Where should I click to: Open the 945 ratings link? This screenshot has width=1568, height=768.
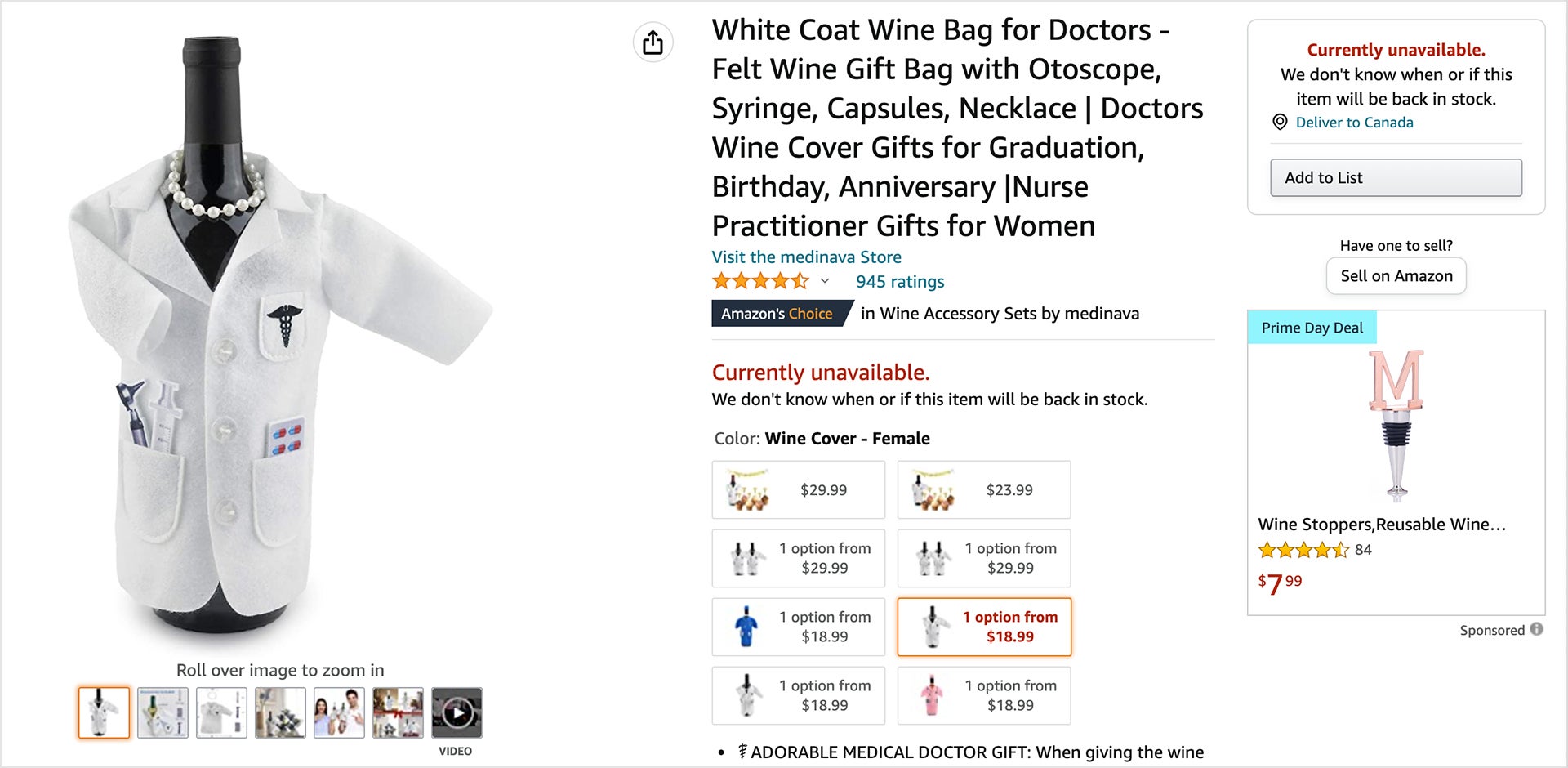pos(898,281)
